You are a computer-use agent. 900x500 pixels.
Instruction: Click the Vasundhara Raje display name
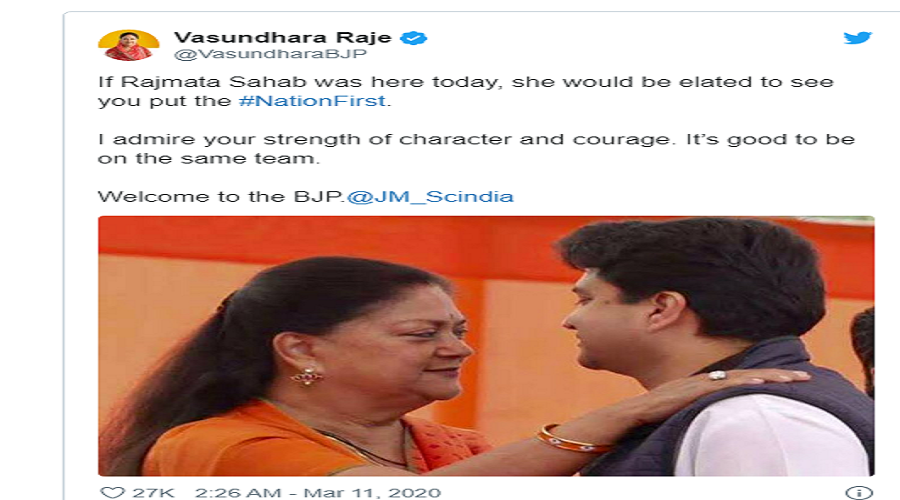pyautogui.click(x=282, y=37)
